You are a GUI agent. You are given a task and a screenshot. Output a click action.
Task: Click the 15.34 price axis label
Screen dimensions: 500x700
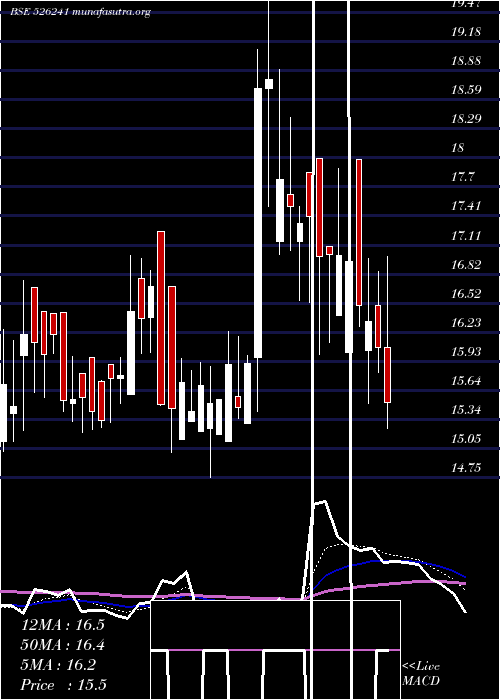point(466,410)
